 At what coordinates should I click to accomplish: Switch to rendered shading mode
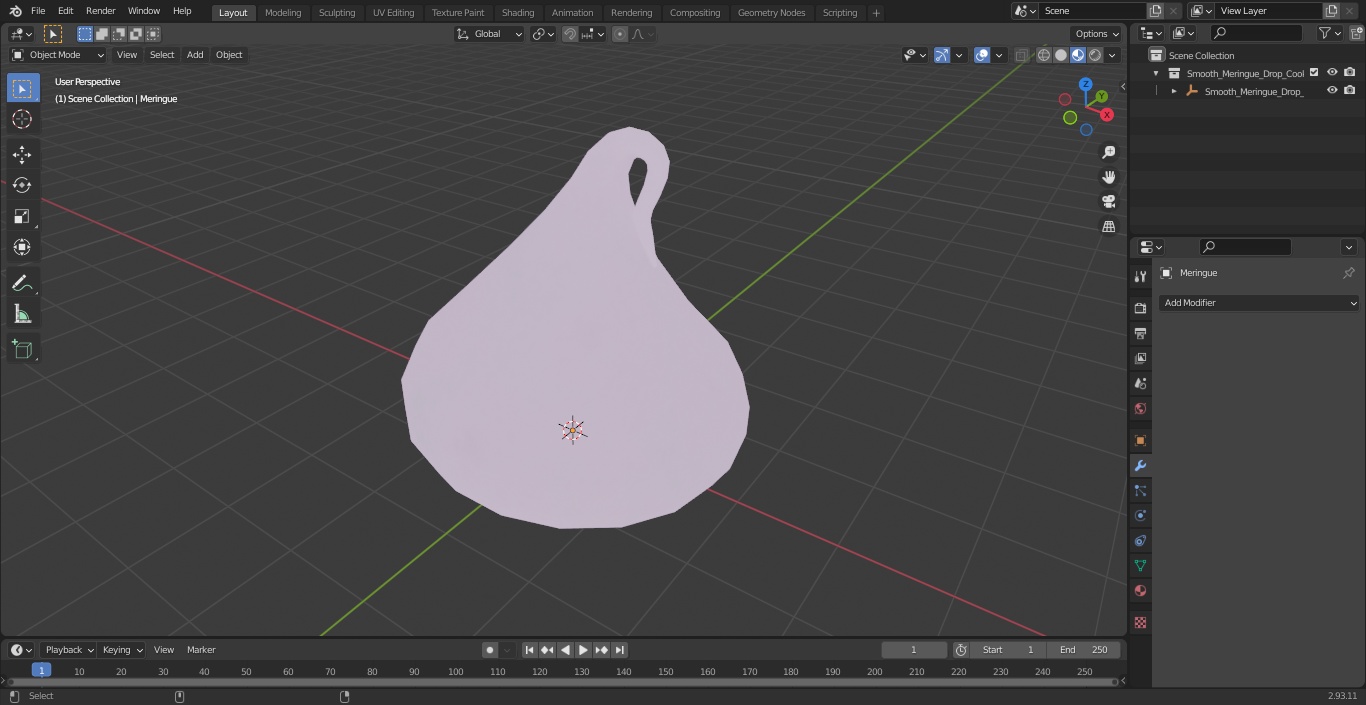click(x=1095, y=55)
